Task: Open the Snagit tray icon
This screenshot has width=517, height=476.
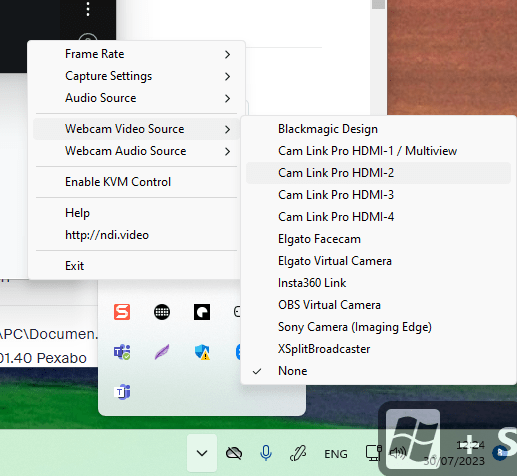Action: 122,312
